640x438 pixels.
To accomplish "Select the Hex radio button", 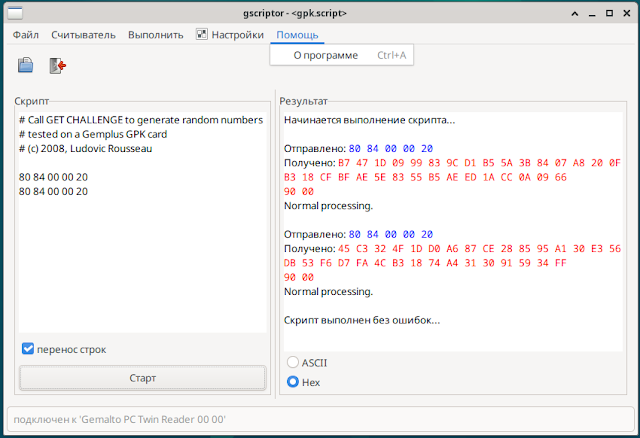I will pos(293,382).
